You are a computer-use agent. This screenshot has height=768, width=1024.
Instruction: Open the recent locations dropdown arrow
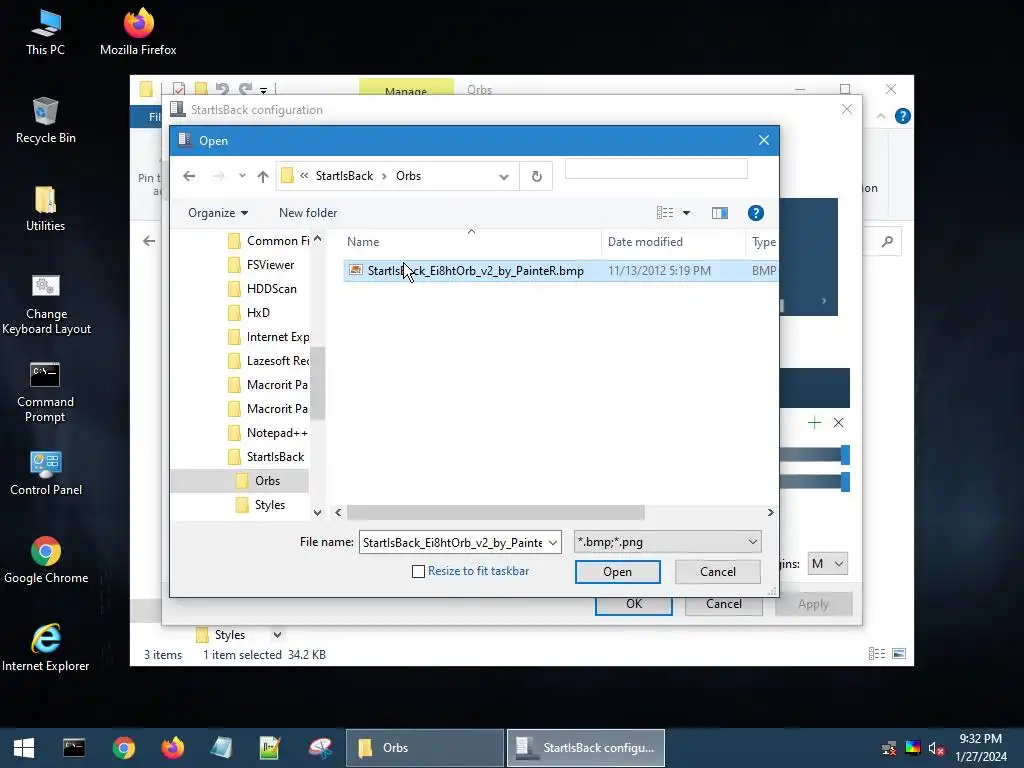pos(242,176)
